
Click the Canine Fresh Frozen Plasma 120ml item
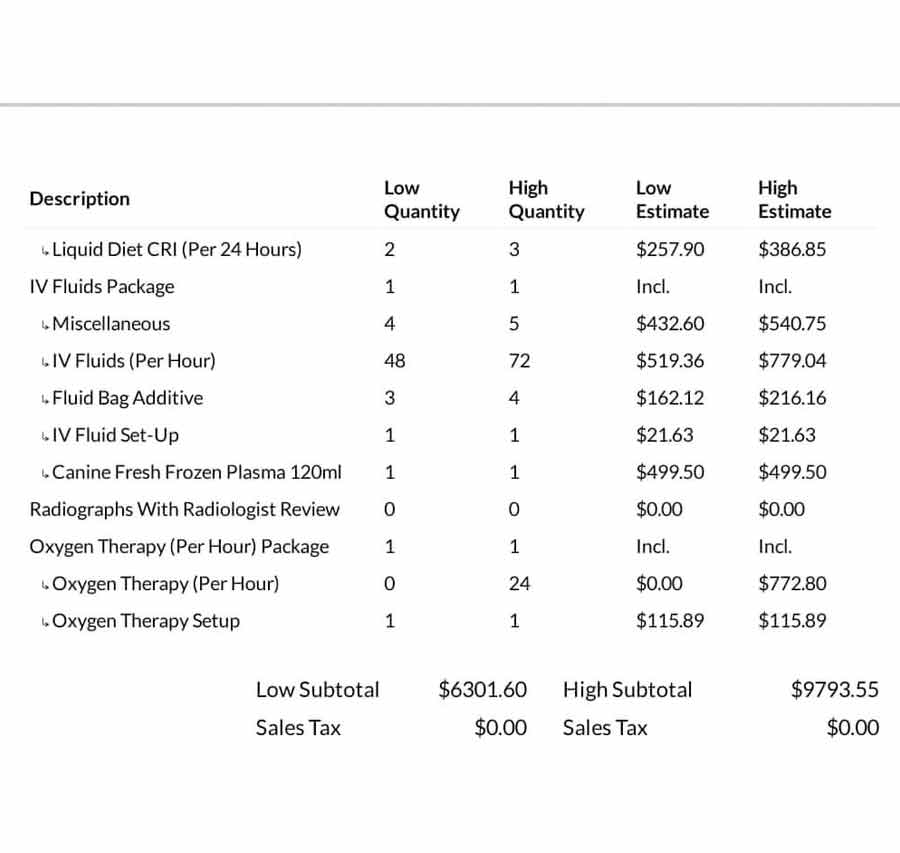point(197,472)
